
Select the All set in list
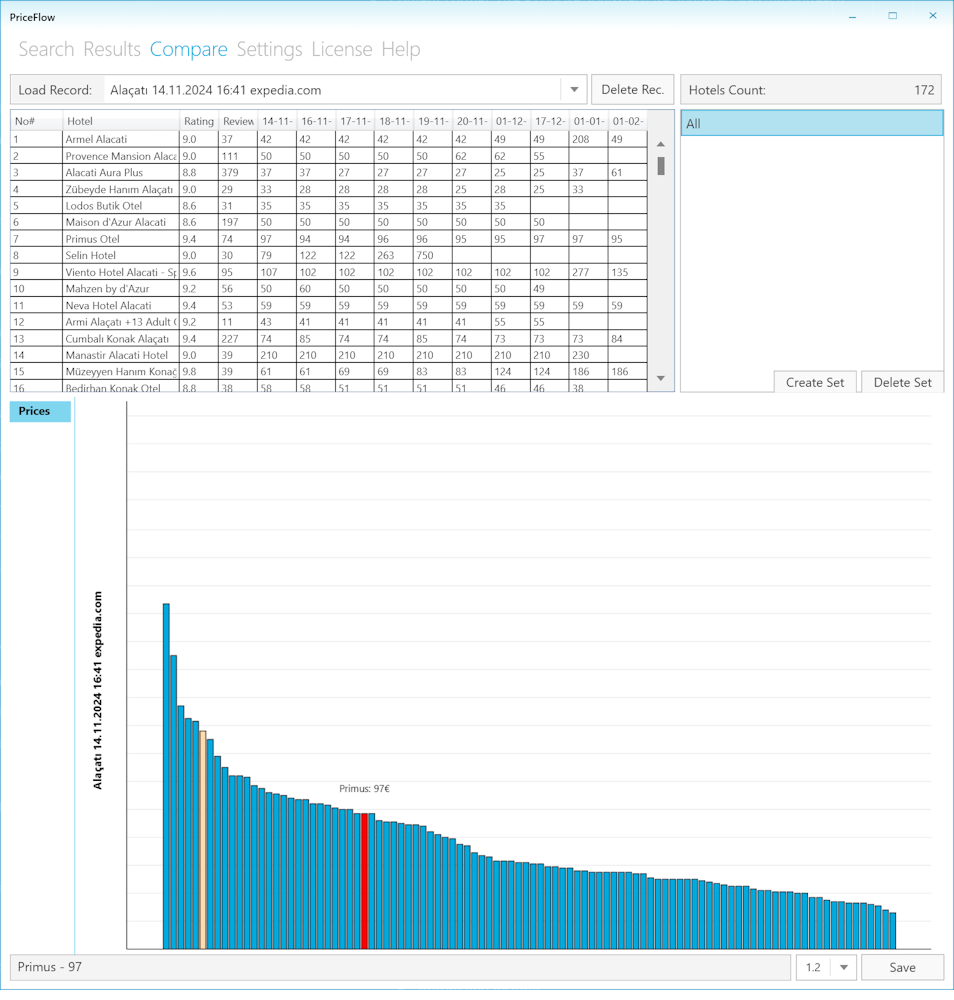(x=811, y=124)
